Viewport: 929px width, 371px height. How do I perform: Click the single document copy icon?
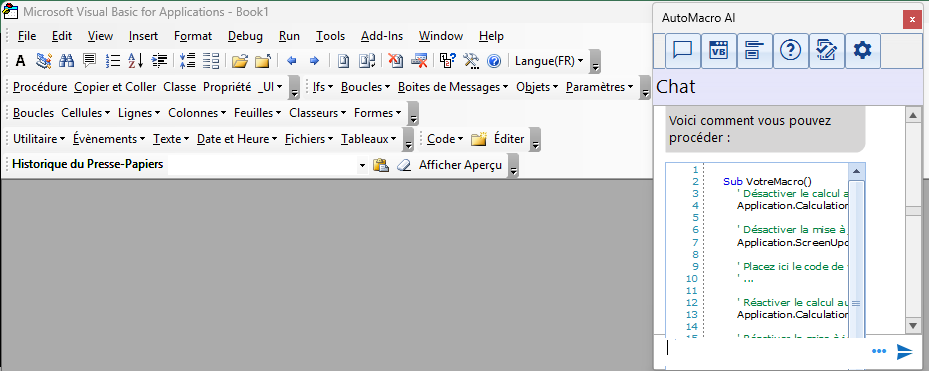pyautogui.click(x=343, y=60)
